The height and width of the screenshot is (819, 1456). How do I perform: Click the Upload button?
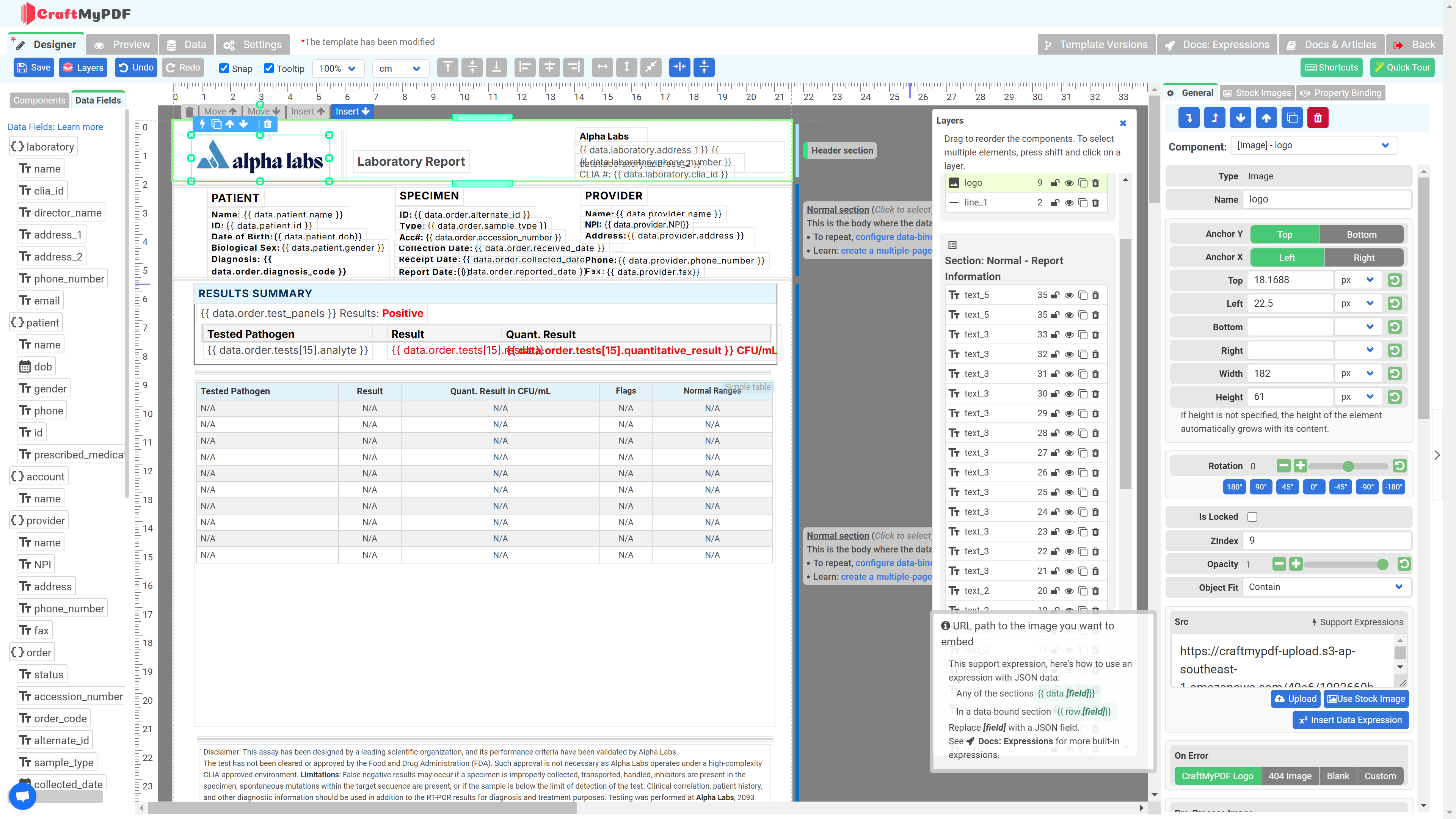pyautogui.click(x=1296, y=698)
